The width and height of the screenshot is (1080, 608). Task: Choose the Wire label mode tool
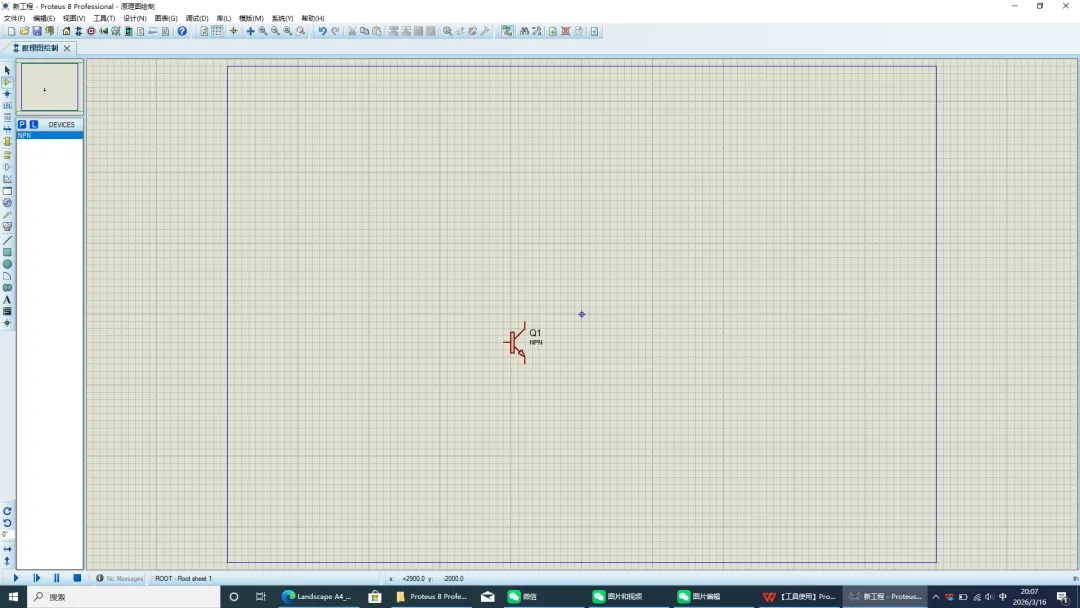tap(8, 106)
